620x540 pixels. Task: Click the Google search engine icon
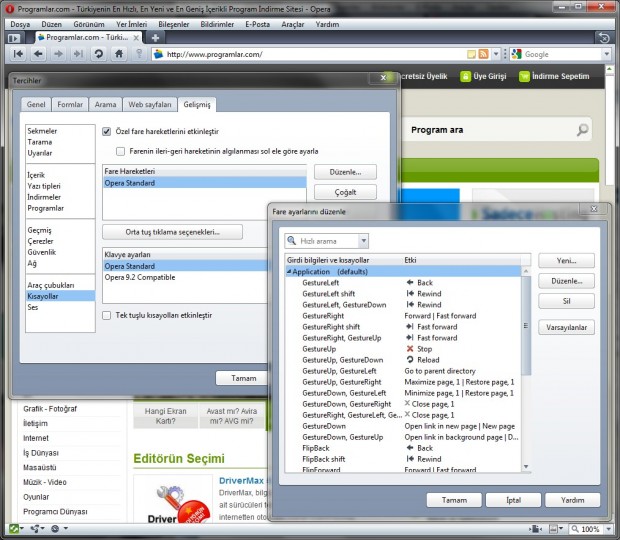(x=516, y=54)
